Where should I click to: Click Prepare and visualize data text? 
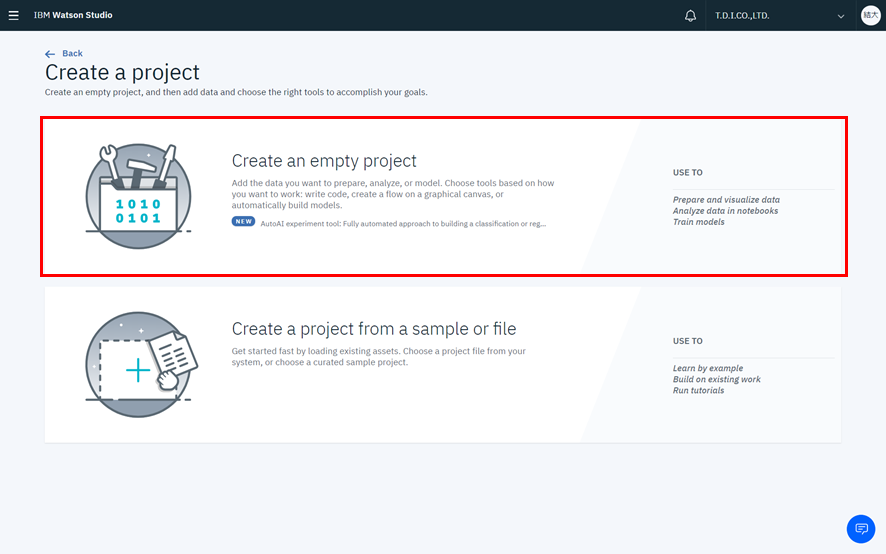point(726,200)
